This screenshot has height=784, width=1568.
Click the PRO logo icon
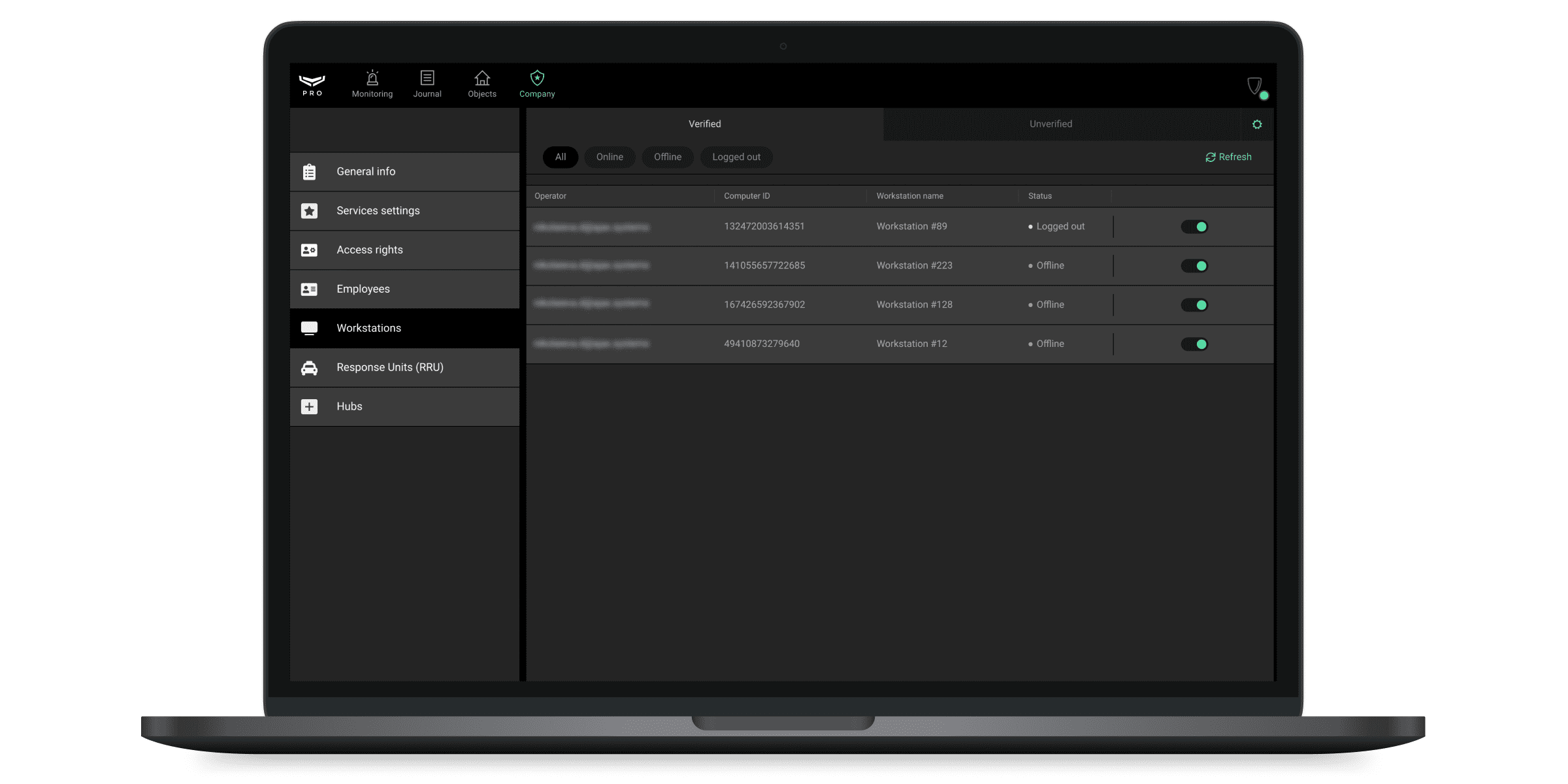coord(311,83)
